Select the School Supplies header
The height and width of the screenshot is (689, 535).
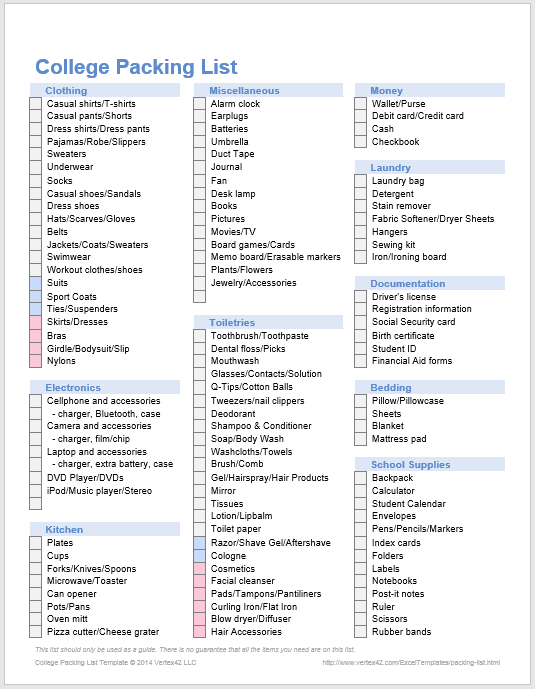point(430,464)
